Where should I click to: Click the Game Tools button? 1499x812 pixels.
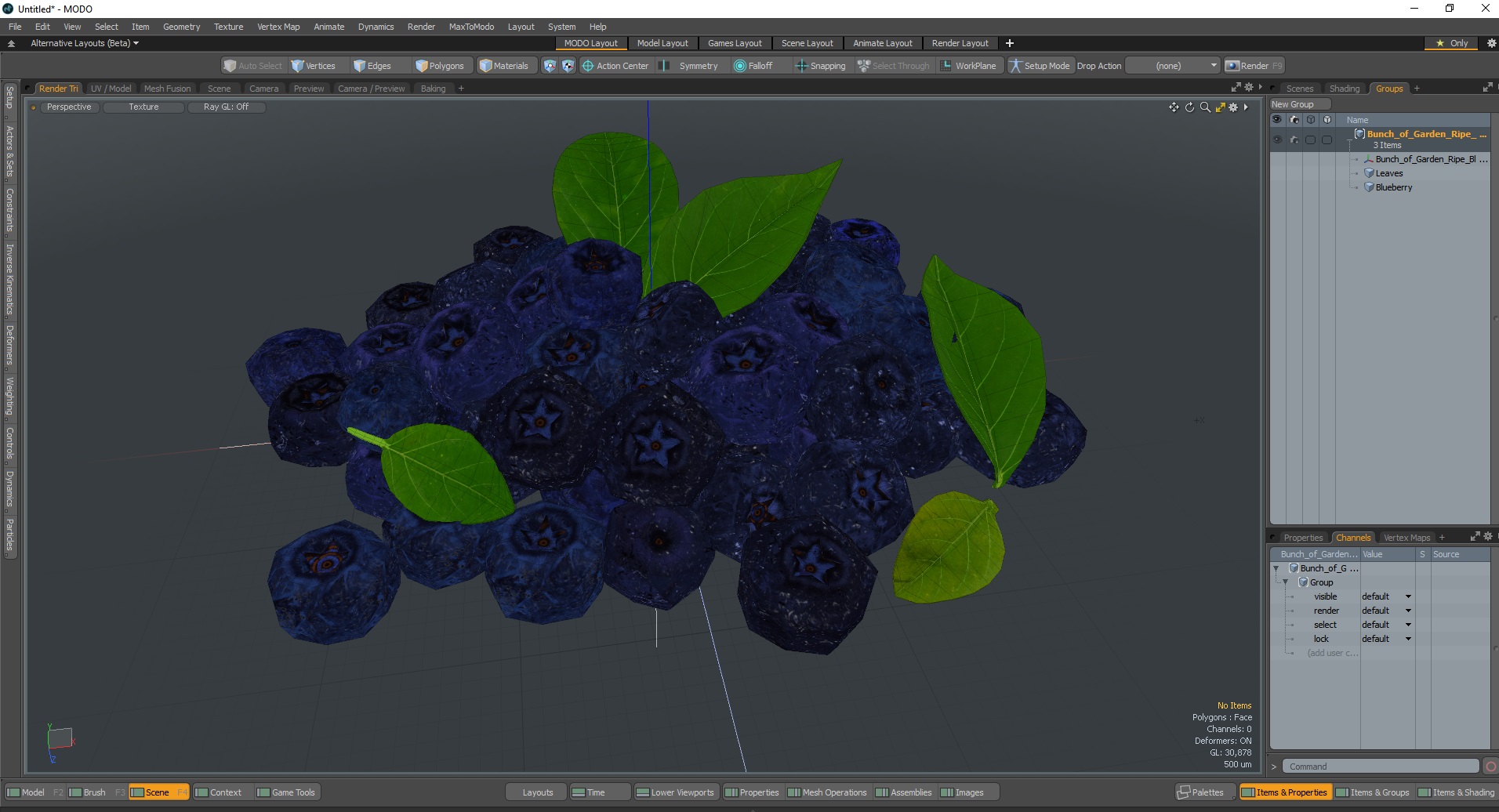286,792
